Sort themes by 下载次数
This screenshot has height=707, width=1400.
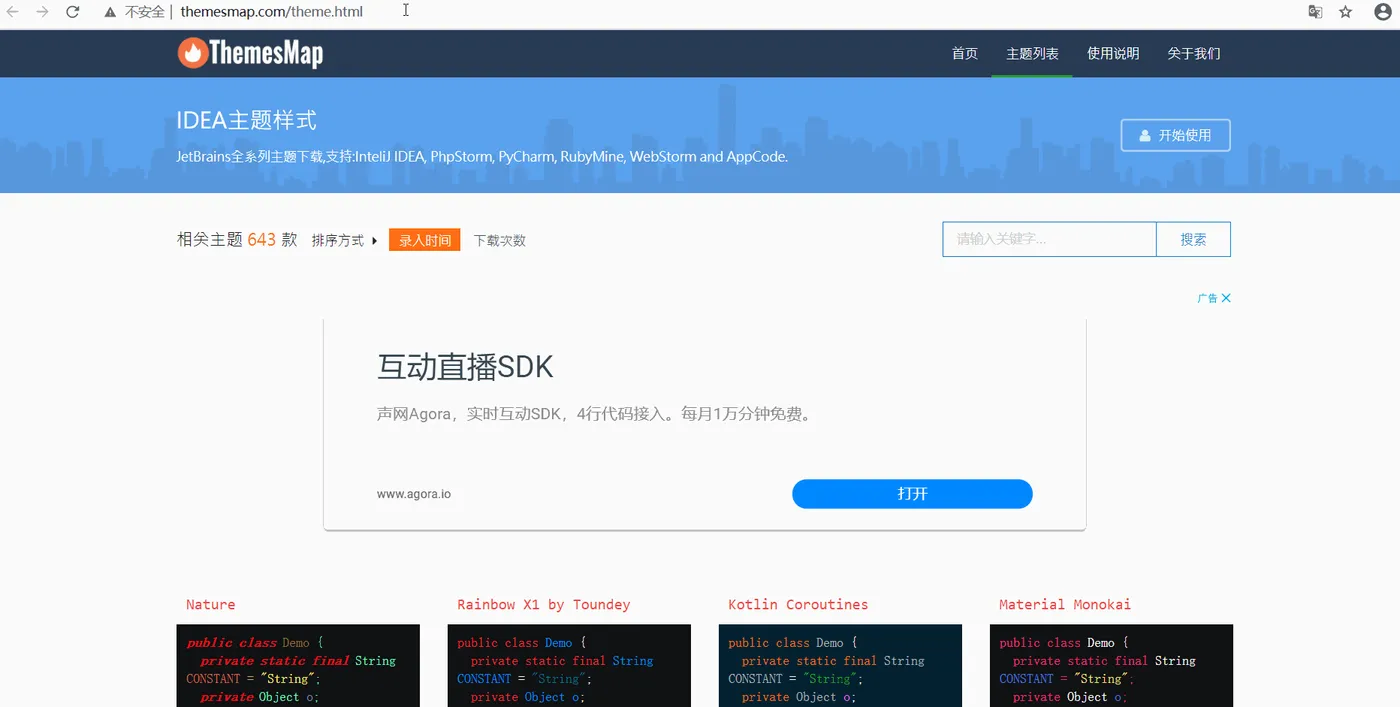(500, 240)
